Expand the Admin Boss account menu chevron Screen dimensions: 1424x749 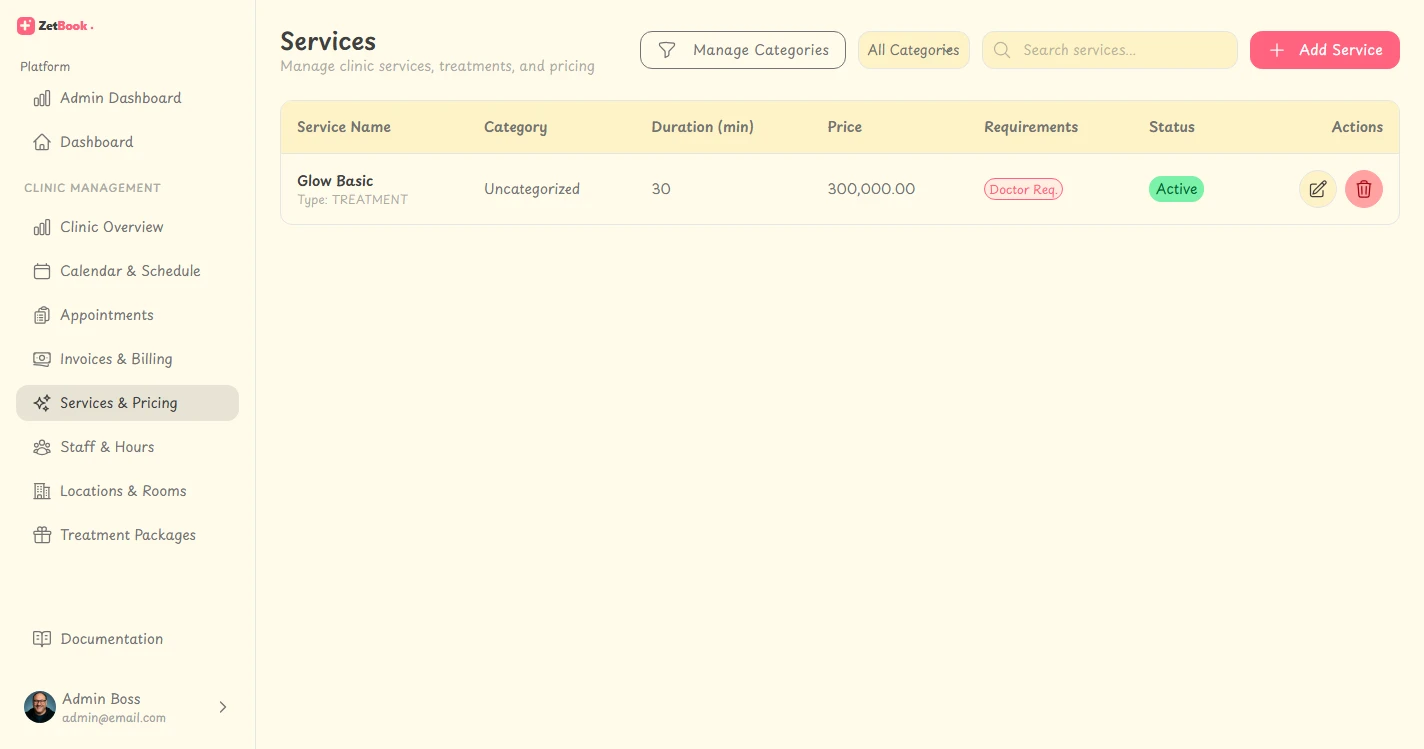point(223,707)
